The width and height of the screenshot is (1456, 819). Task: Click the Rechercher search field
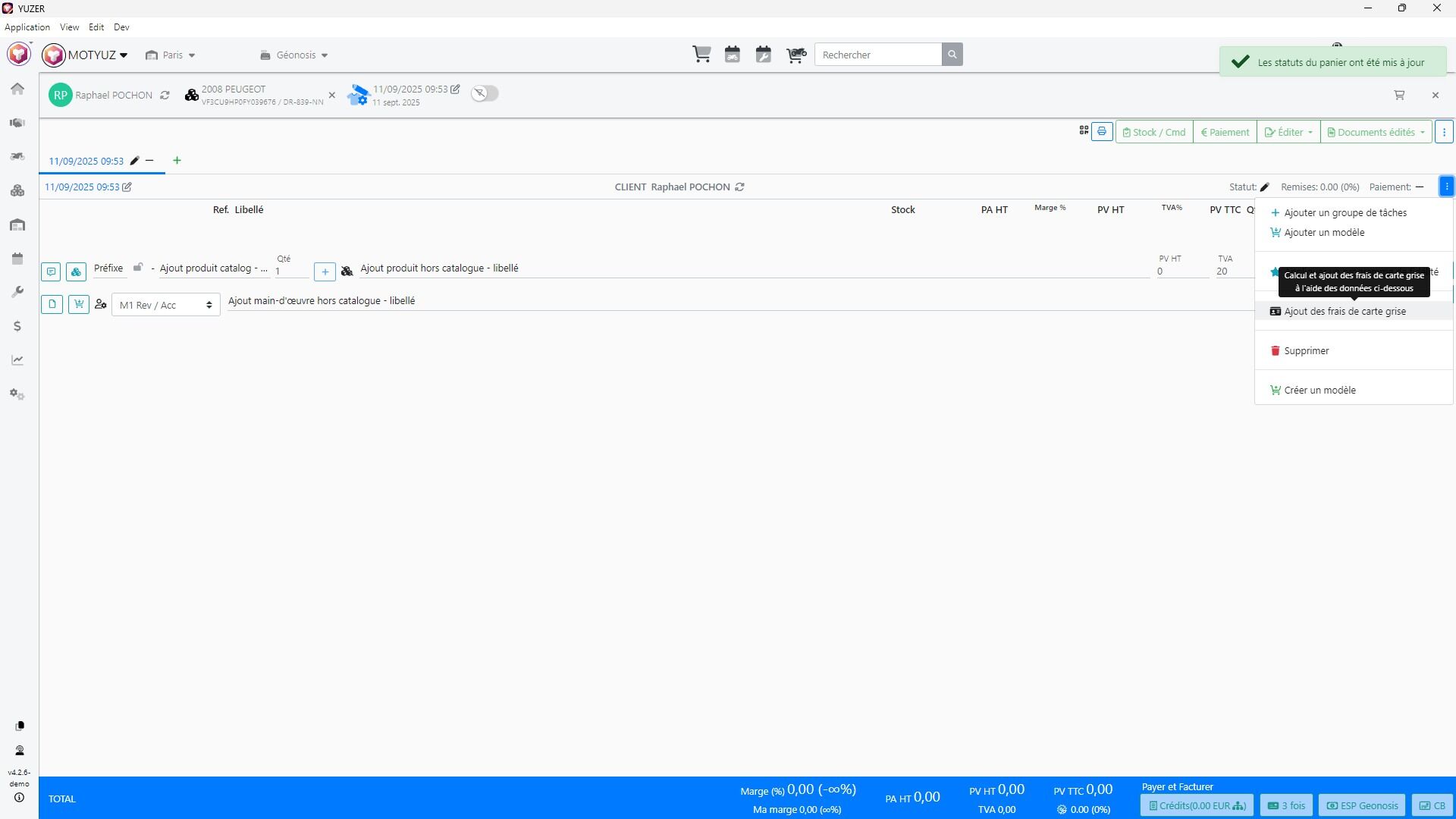[x=877, y=55]
